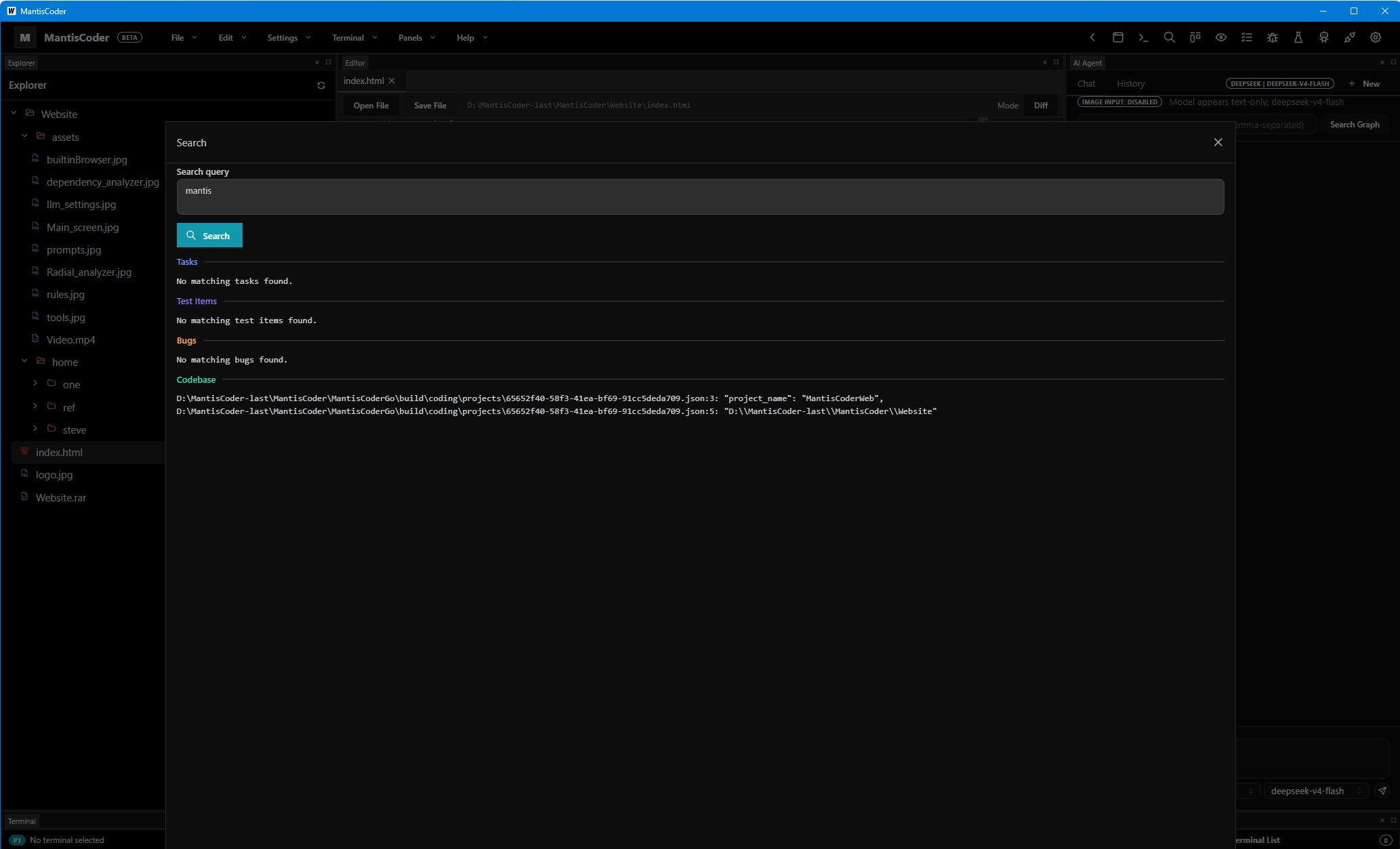The image size is (1400, 849).
Task: Start a New AI chat
Action: (1364, 84)
